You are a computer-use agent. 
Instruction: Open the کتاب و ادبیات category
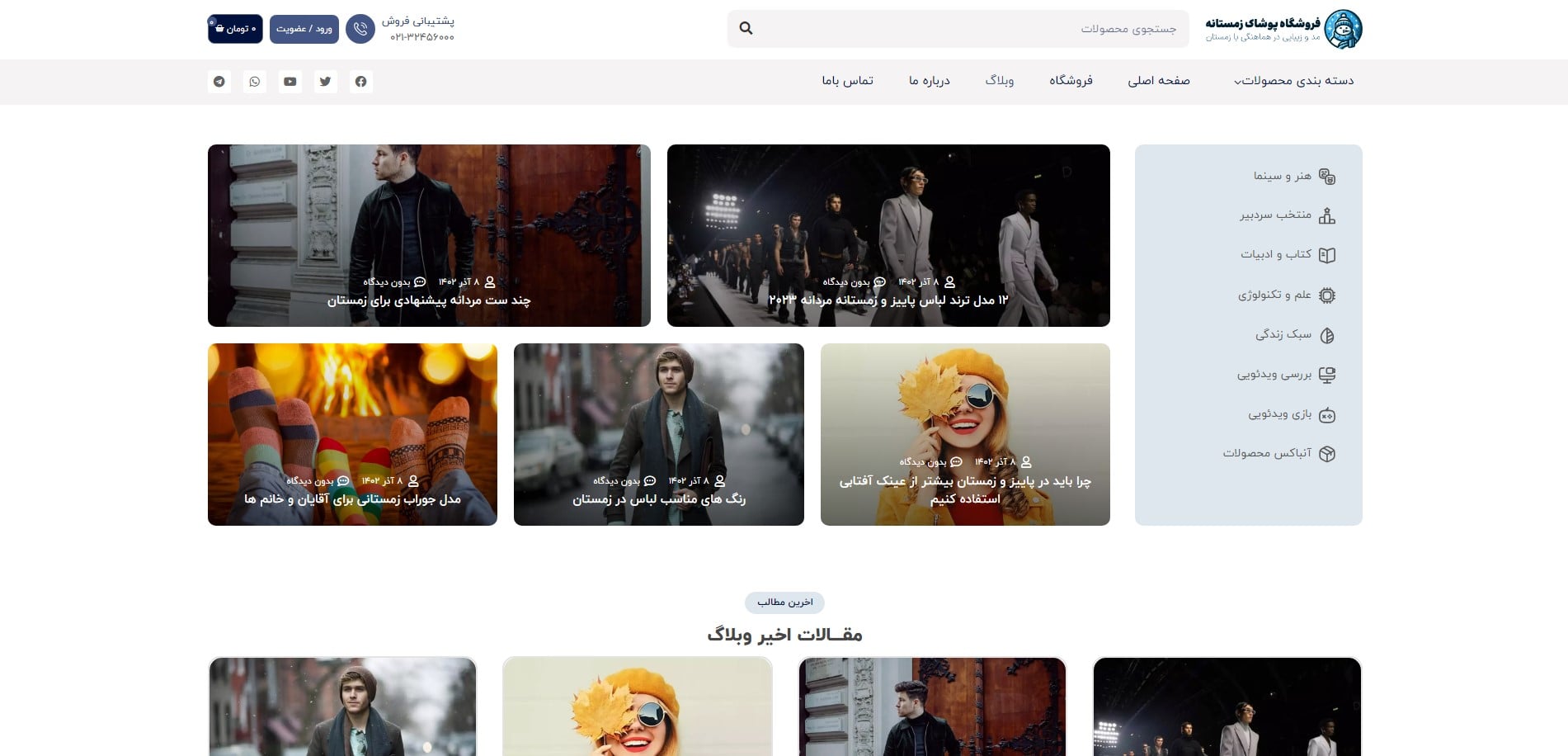click(1278, 255)
